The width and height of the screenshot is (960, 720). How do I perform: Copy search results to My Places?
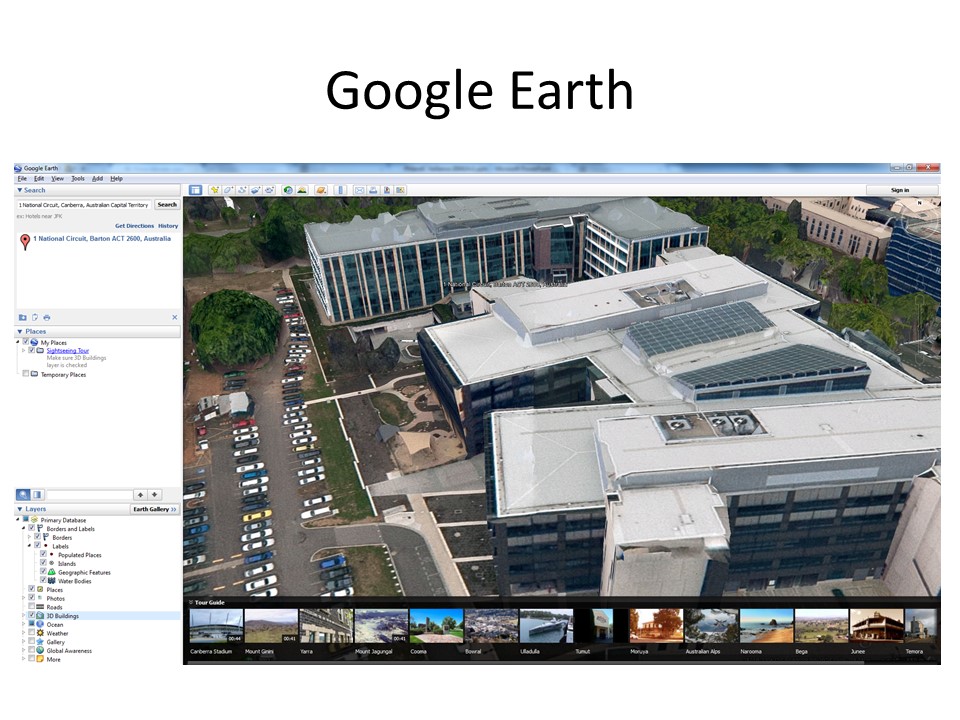coord(23,317)
